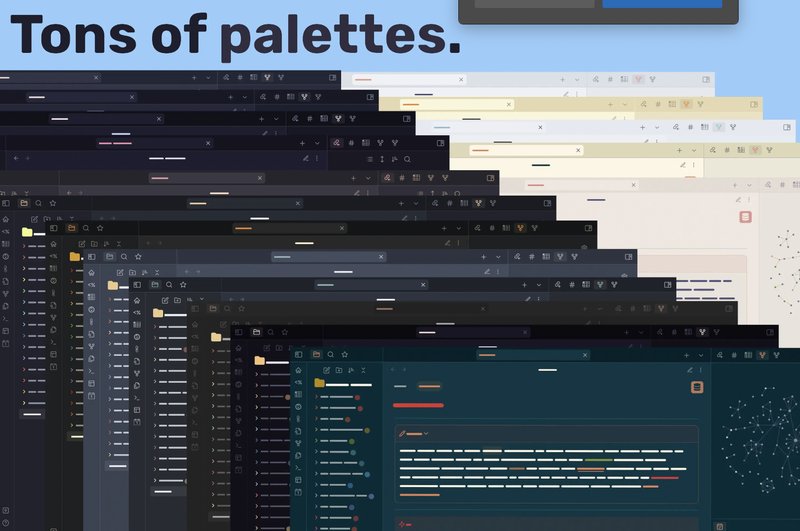Select the tab in the topmost white window
This screenshot has height=531, width=800.
(x=380, y=78)
